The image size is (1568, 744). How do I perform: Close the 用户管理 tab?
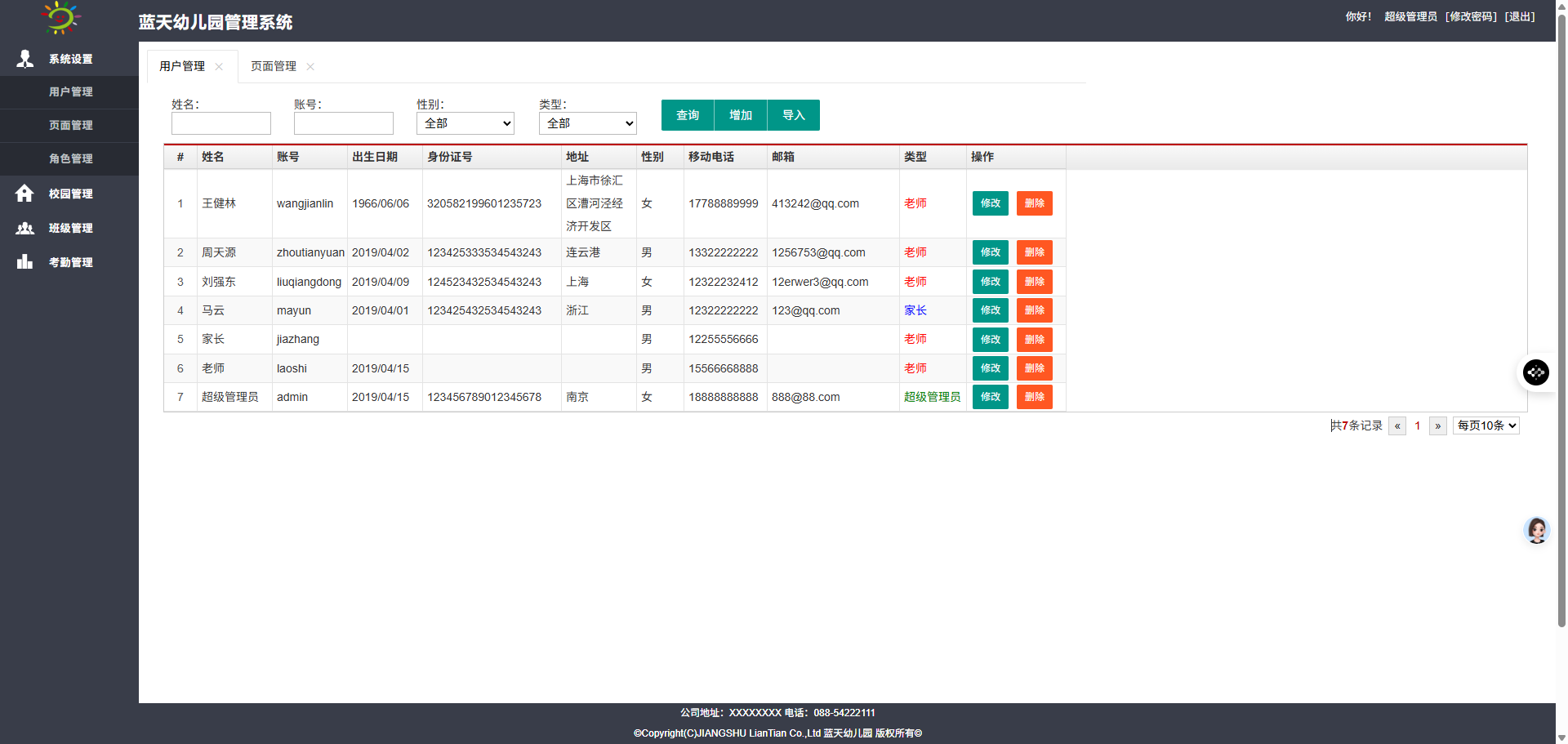219,67
